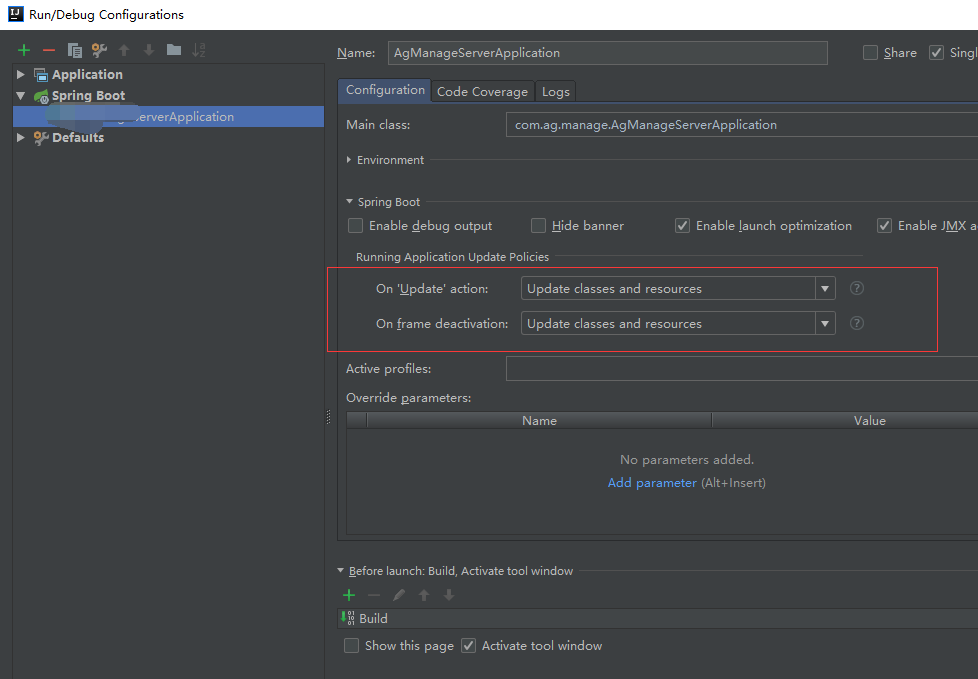This screenshot has height=679, width=978.
Task: Add a new run configuration
Action: point(23,49)
